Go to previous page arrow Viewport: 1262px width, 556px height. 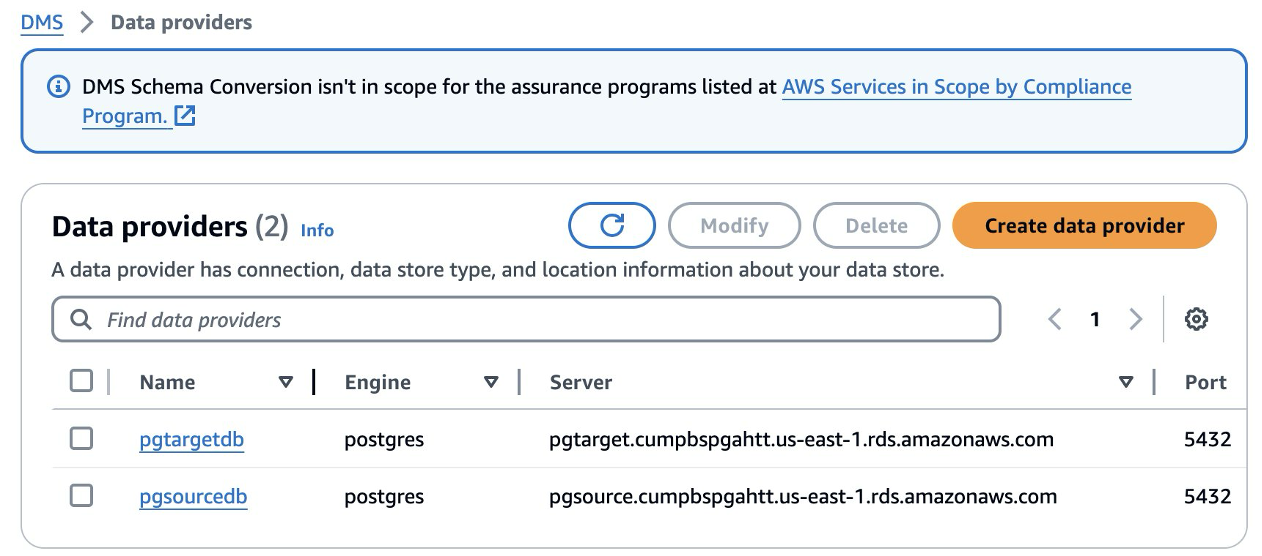click(x=1054, y=320)
